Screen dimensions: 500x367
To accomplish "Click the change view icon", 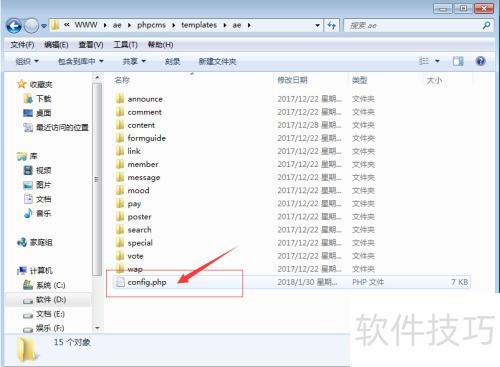I will pyautogui.click(x=424, y=61).
